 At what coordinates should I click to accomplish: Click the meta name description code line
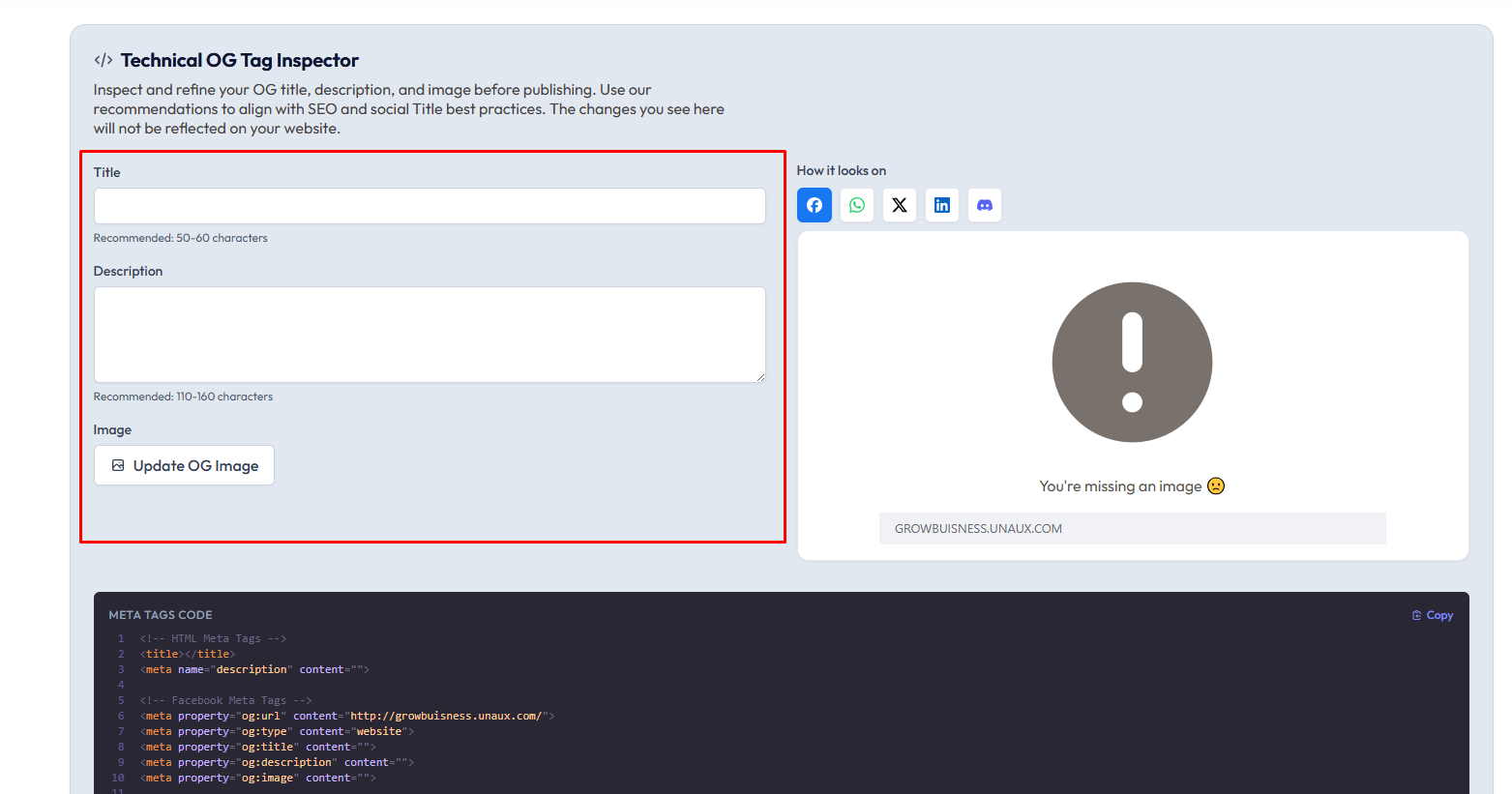pyautogui.click(x=254, y=669)
